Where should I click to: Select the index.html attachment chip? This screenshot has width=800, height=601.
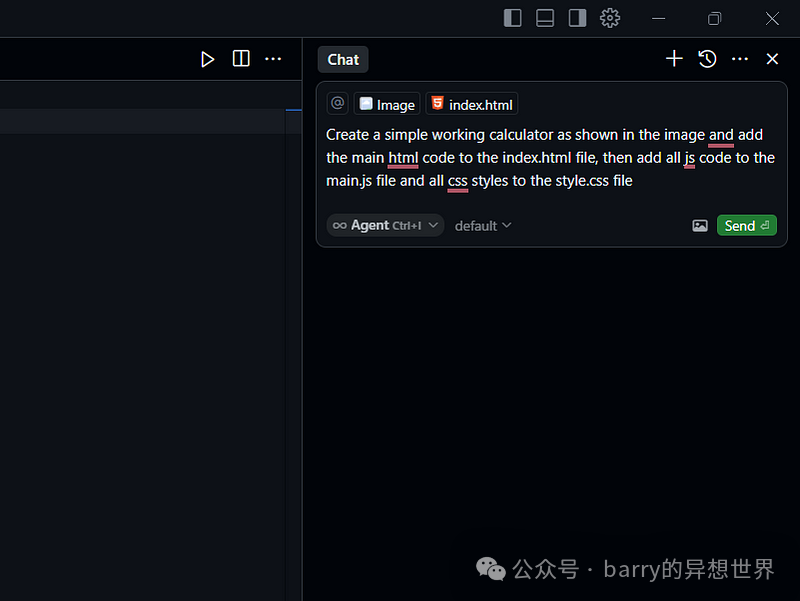[471, 103]
